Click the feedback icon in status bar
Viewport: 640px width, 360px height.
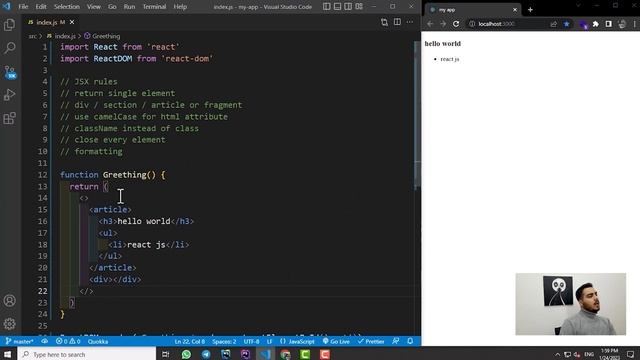coord(396,341)
